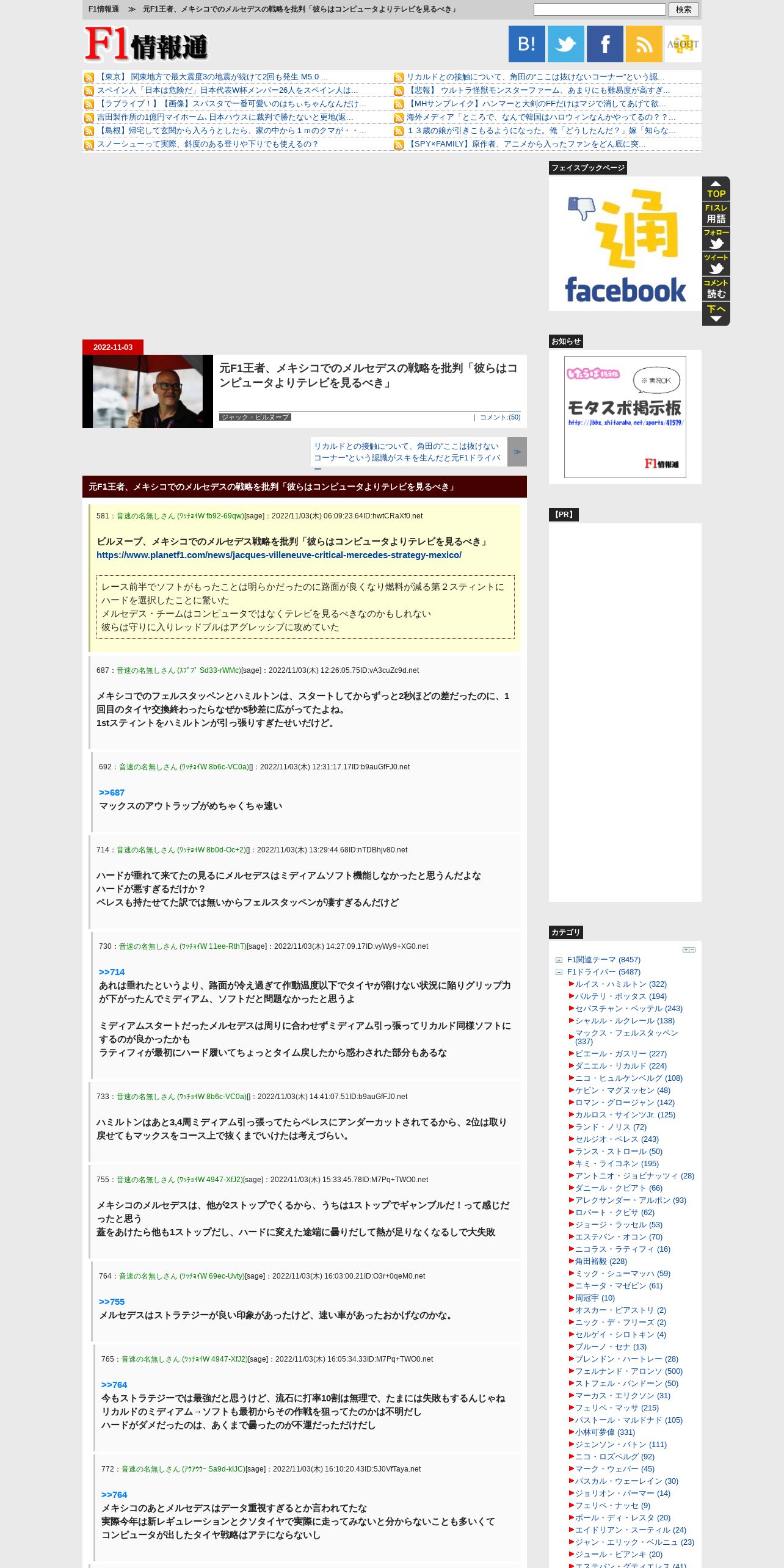This screenshot has width=784, height=1568.
Task: Open the ジェンソン・バトン (111) category
Action: click(x=621, y=1445)
